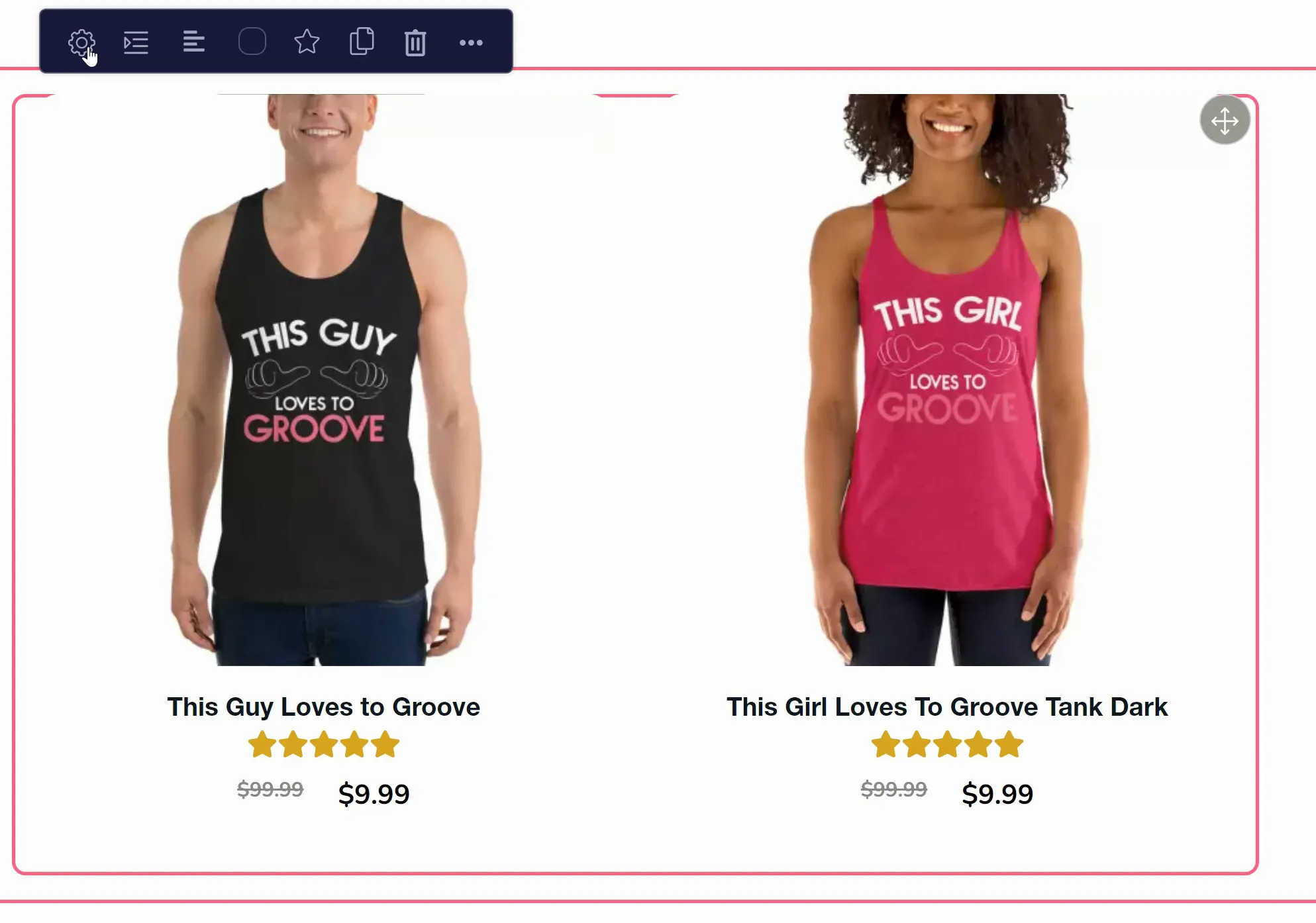Viewport: 1316px width, 923px height.
Task: Select the text alignment icon
Action: tap(193, 42)
